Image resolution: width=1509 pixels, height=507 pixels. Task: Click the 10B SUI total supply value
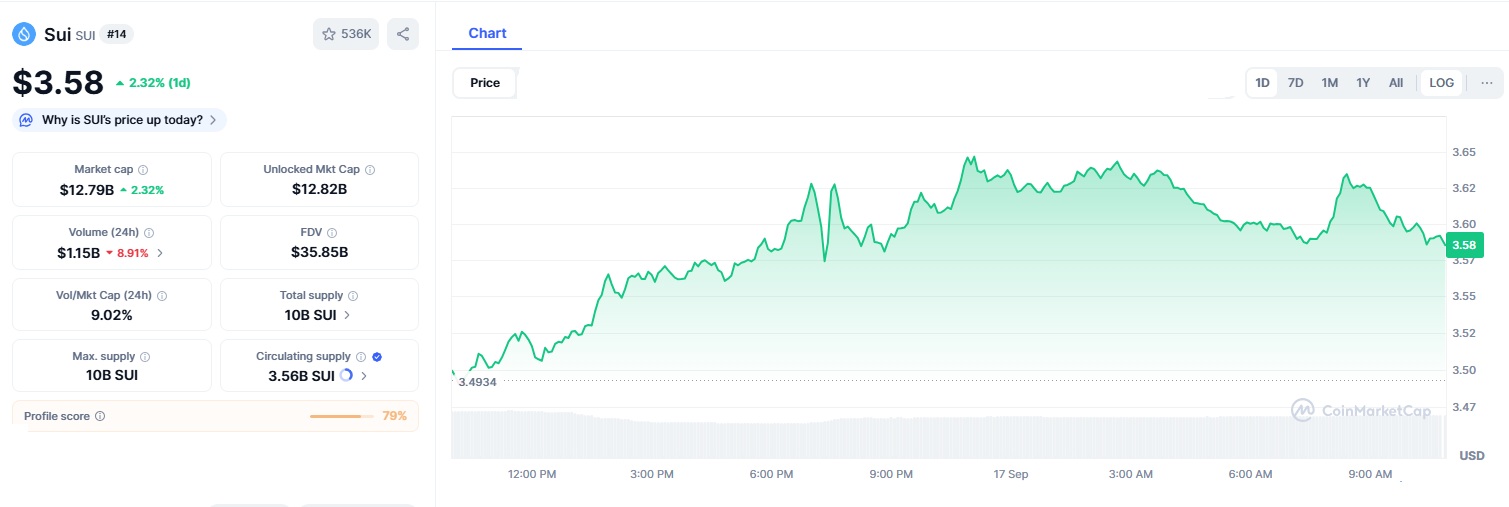(310, 315)
